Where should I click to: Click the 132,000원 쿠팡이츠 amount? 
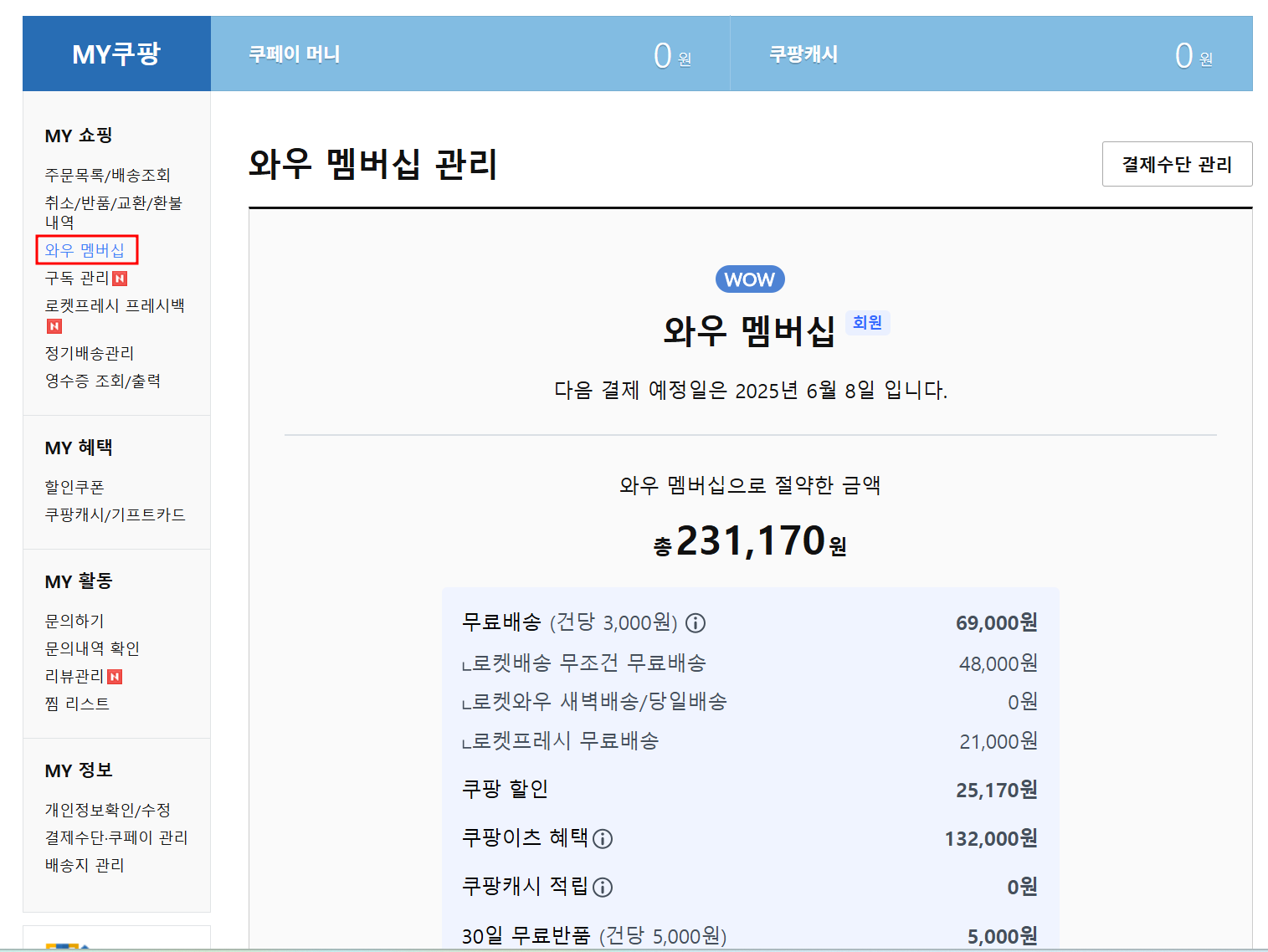point(991,839)
